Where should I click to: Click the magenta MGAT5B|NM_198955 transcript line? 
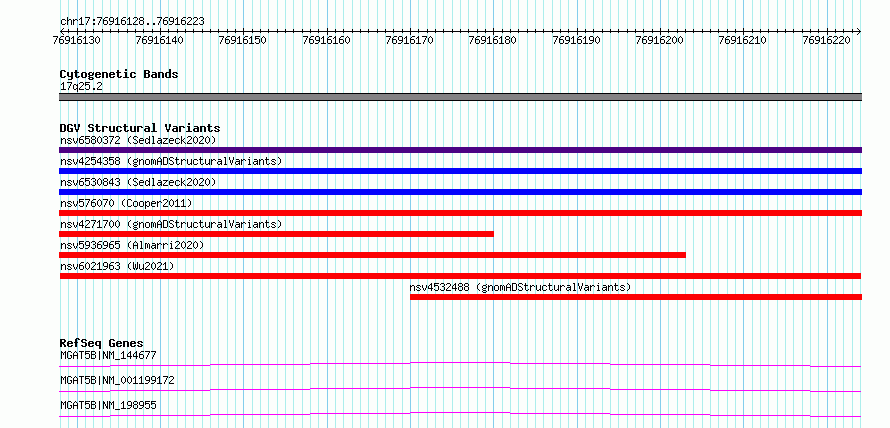[460, 414]
